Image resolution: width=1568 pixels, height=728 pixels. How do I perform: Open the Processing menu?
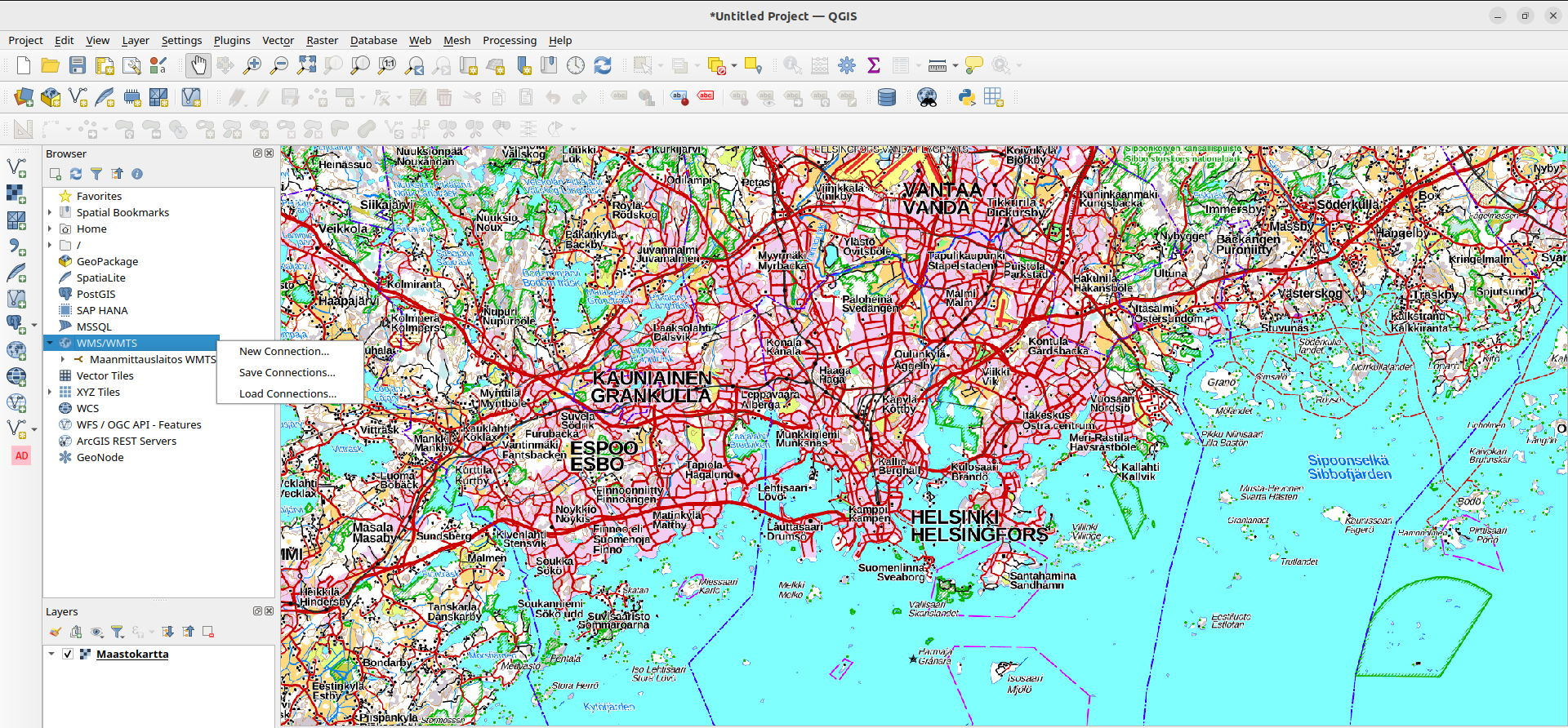coord(510,40)
